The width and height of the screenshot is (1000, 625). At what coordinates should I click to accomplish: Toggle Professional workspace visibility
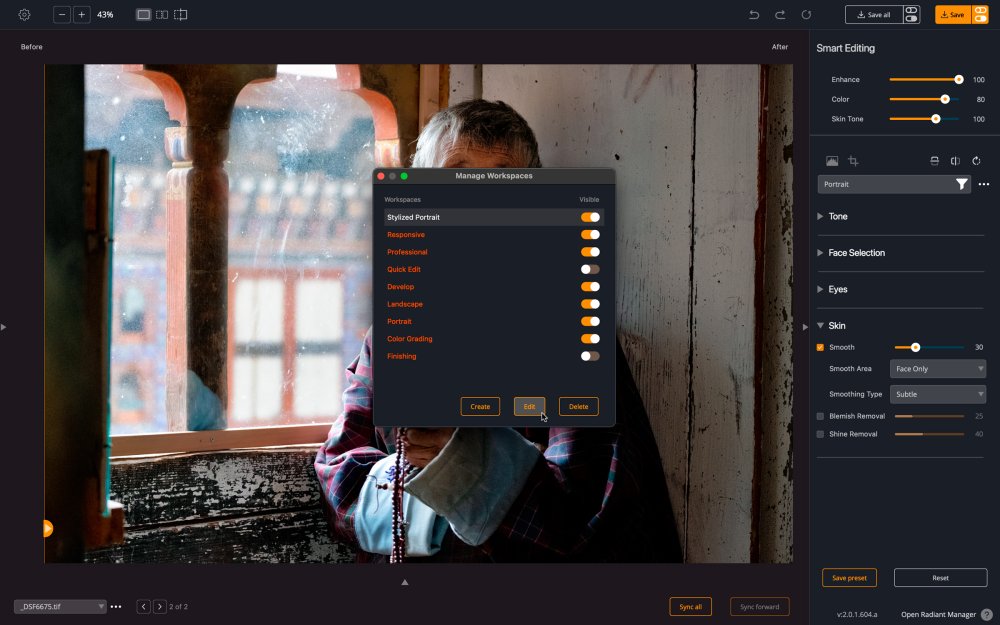[590, 251]
